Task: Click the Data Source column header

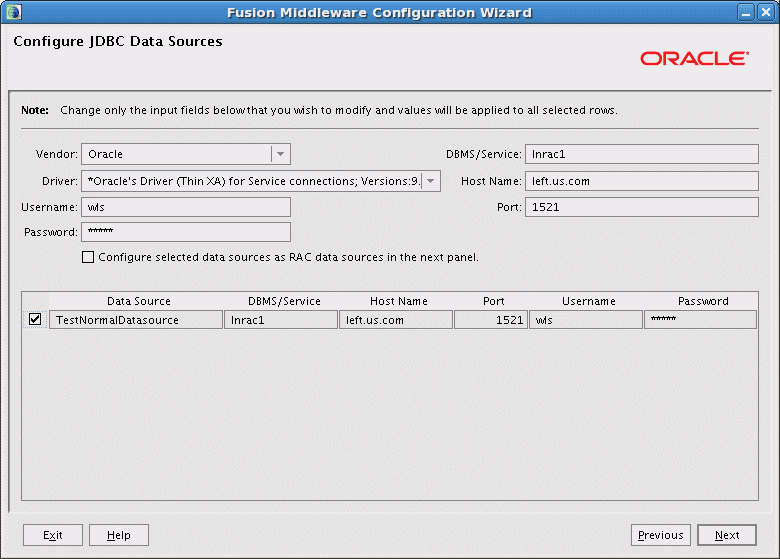Action: (138, 301)
